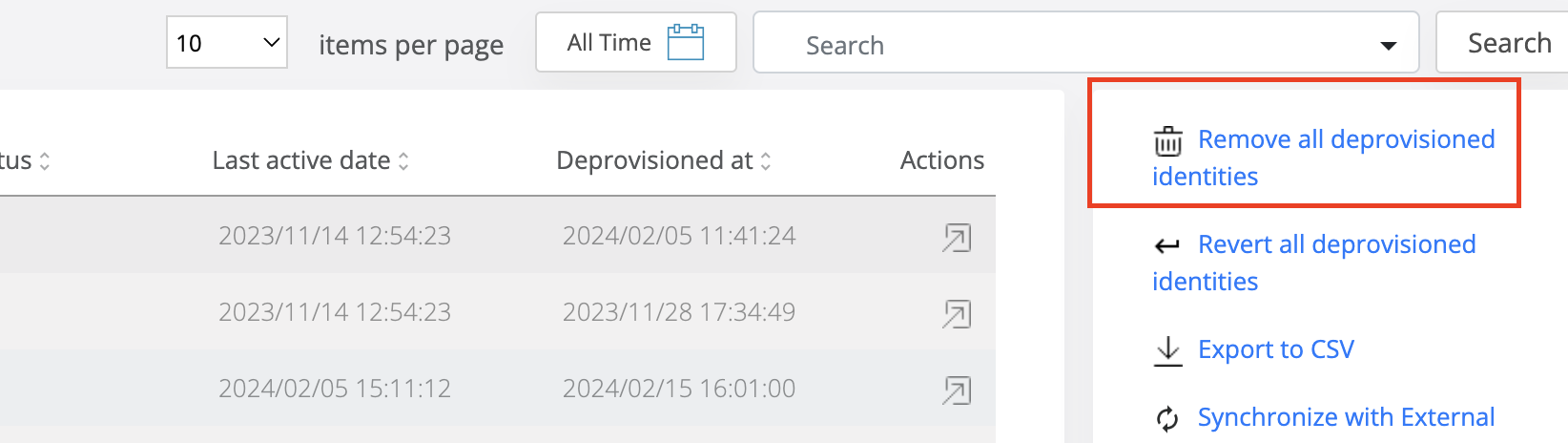Open details for the 2024/02/15 16:01:00 row

(956, 390)
